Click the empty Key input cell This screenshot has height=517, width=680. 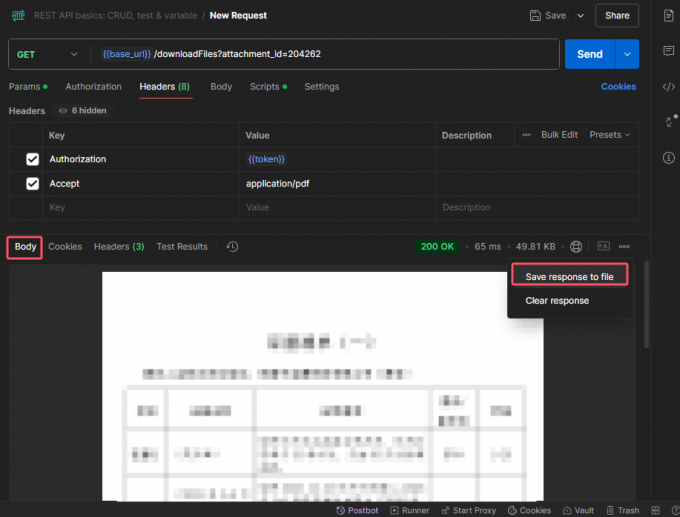[141, 207]
